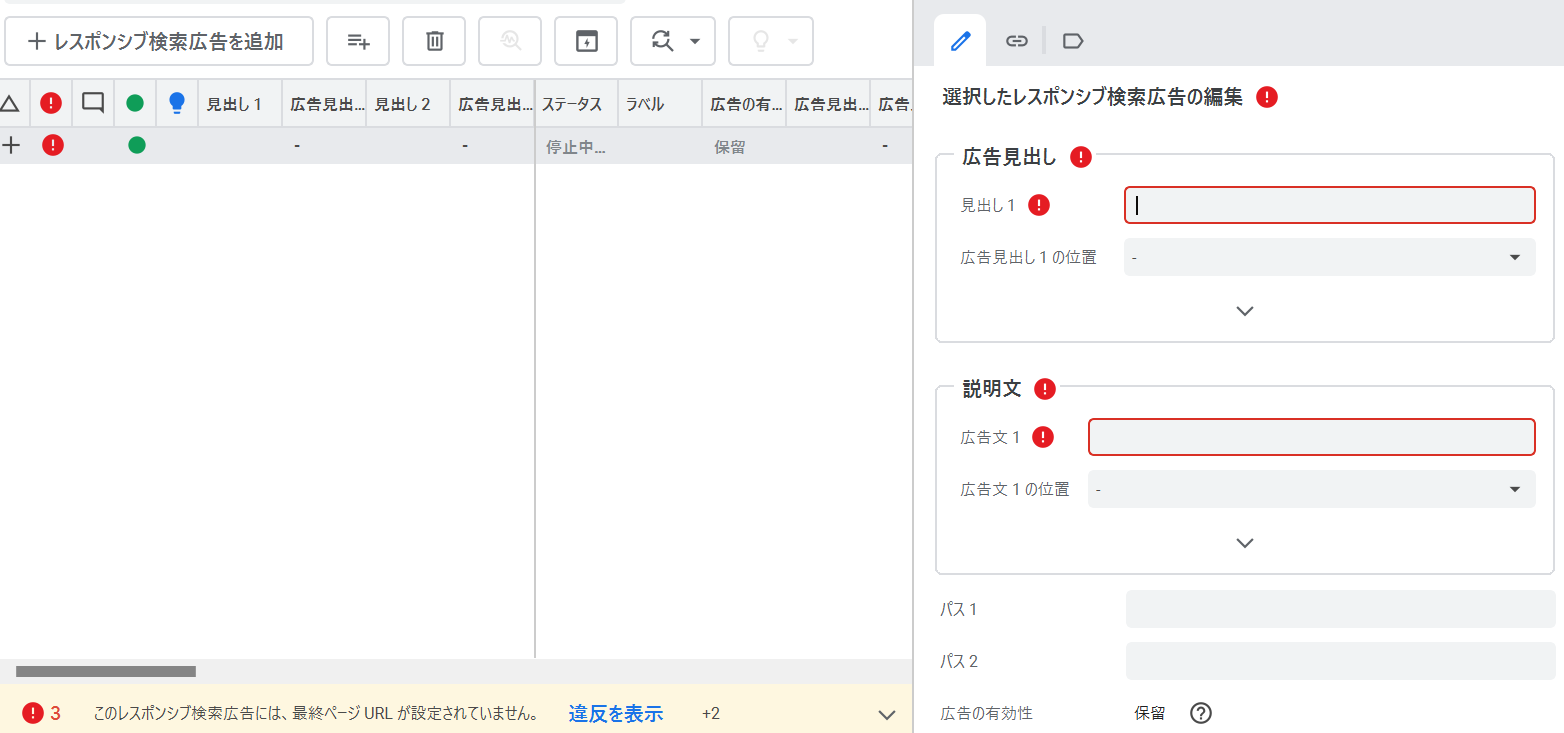Click the trash delete icon in toolbar
The width and height of the screenshot is (1564, 733).
click(434, 41)
